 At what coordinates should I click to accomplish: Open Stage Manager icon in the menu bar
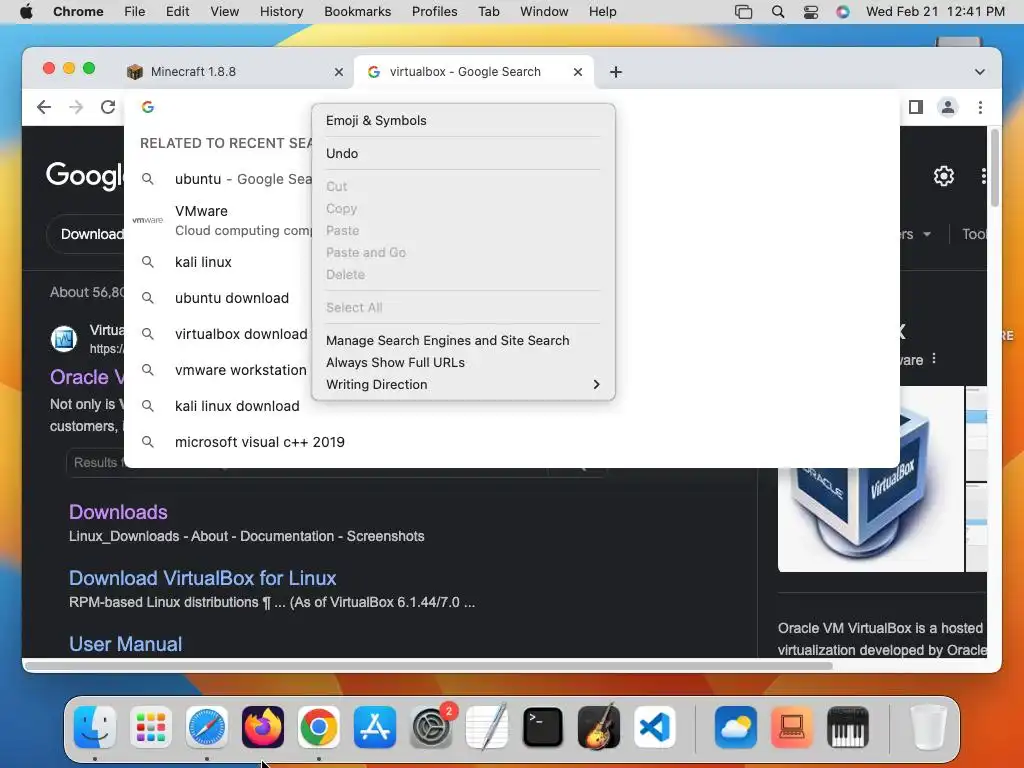[743, 12]
